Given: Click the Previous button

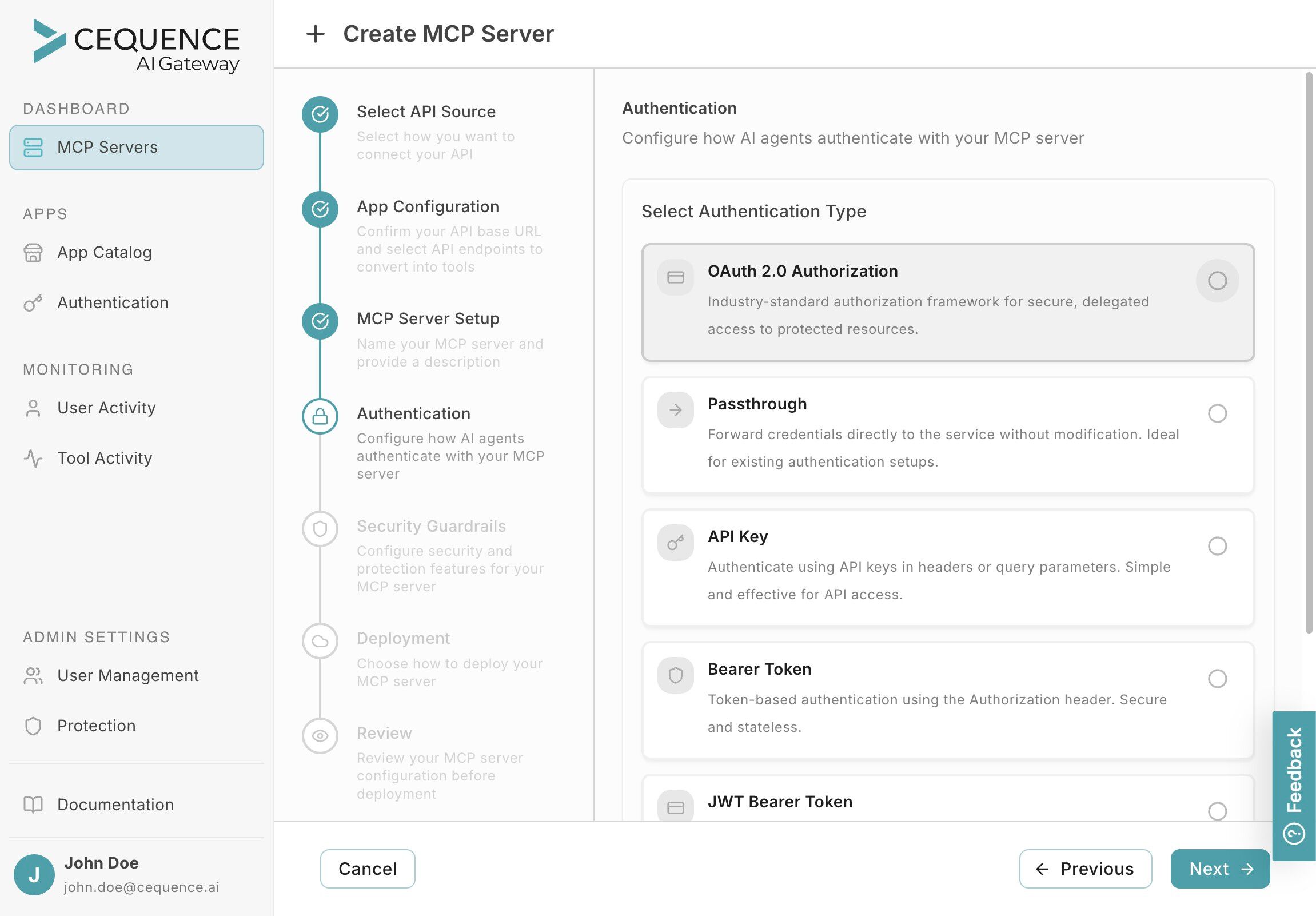Looking at the screenshot, I should (1085, 869).
